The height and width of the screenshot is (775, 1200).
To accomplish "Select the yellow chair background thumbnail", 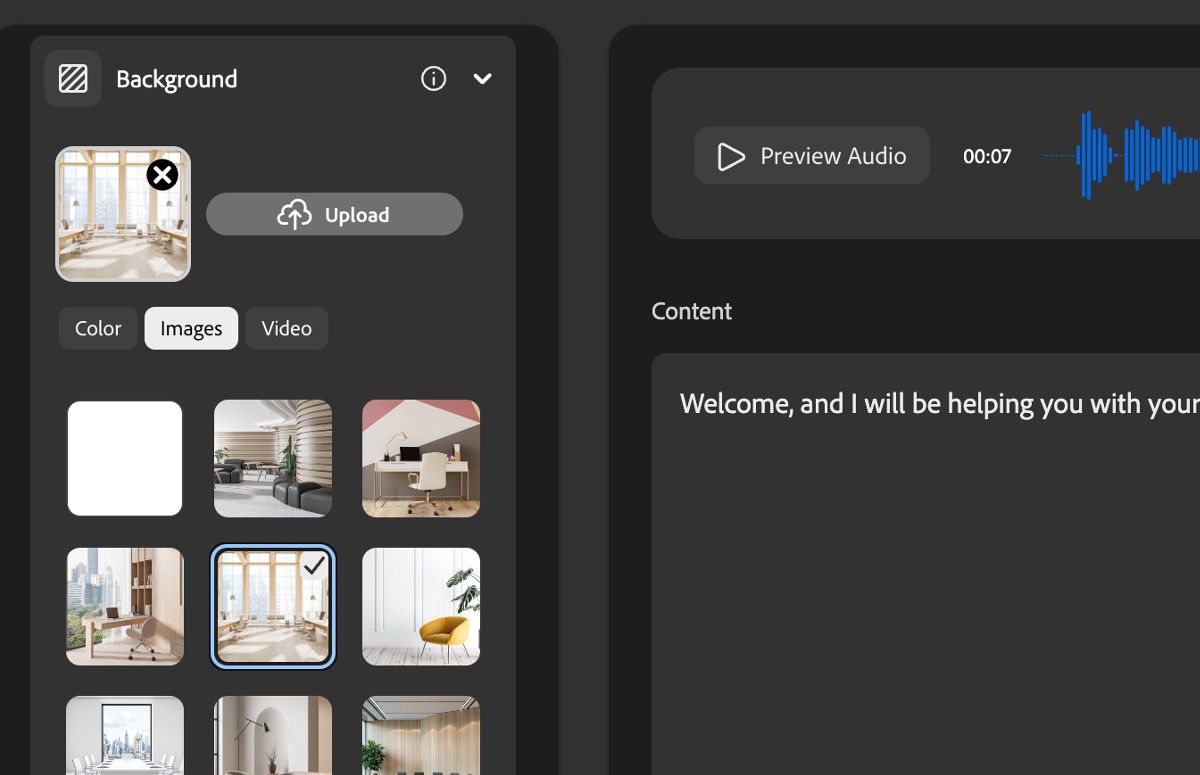I will pos(421,606).
